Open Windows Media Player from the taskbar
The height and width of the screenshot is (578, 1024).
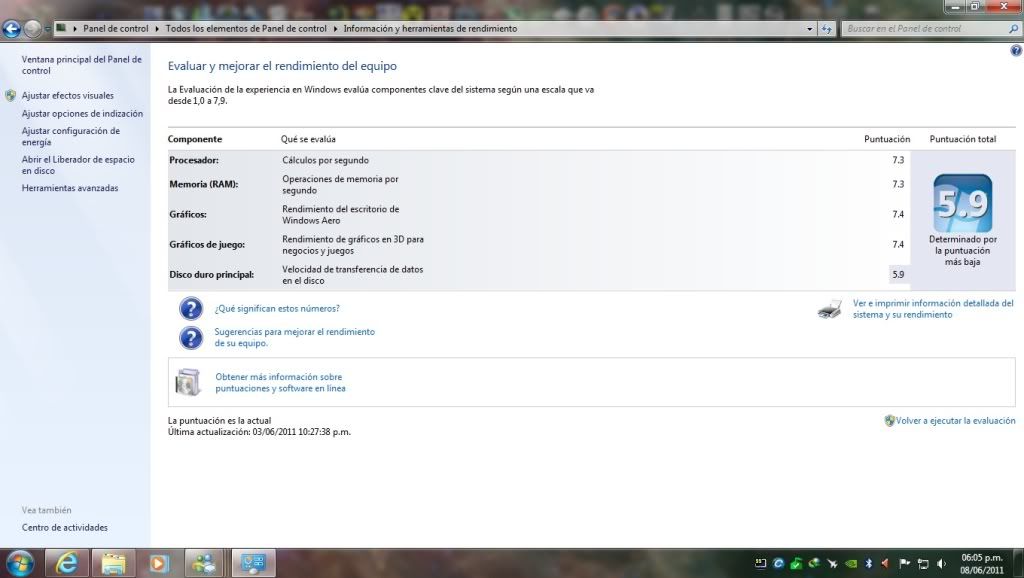[159, 563]
